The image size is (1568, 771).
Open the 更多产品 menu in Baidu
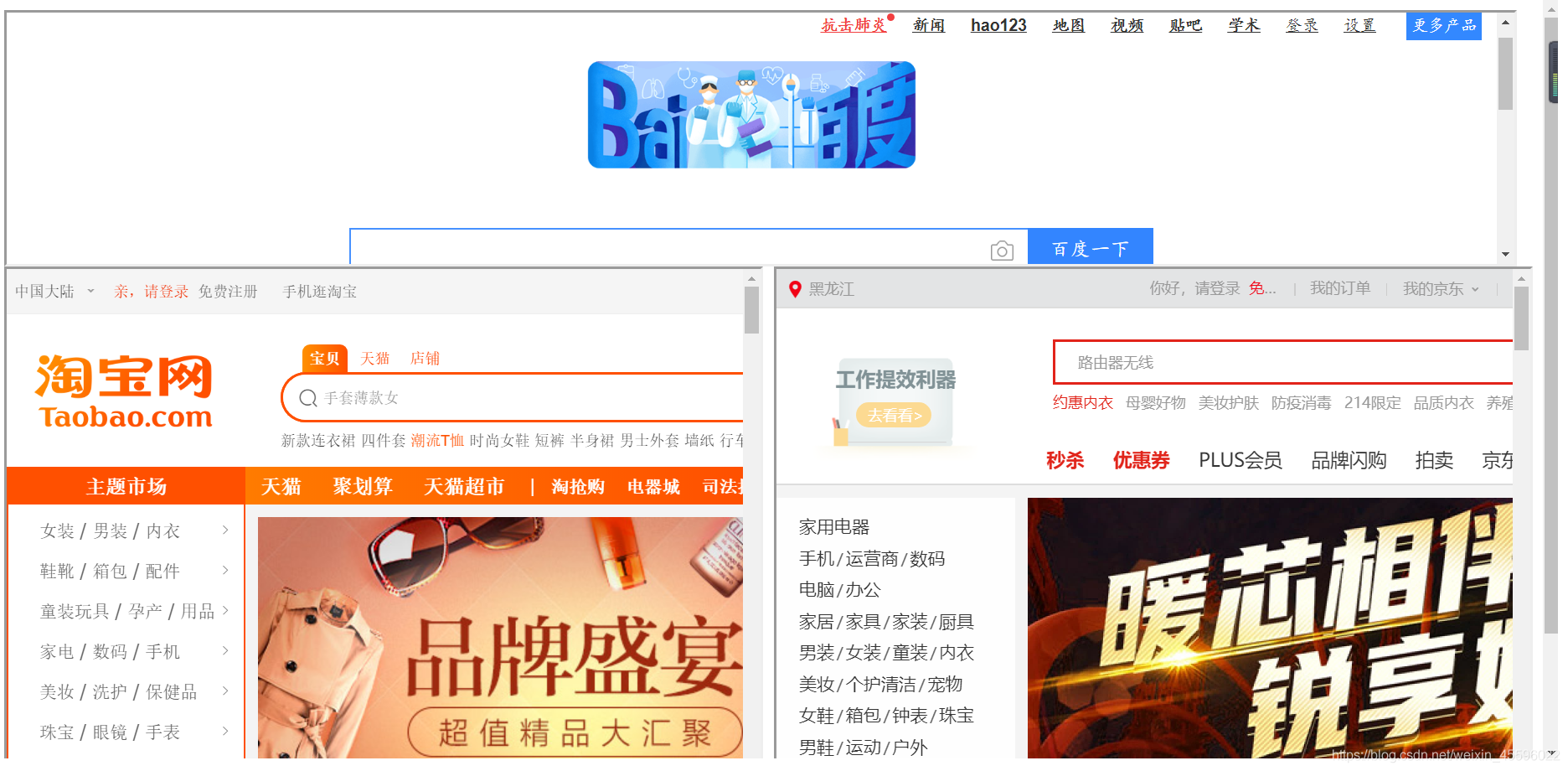(1444, 26)
